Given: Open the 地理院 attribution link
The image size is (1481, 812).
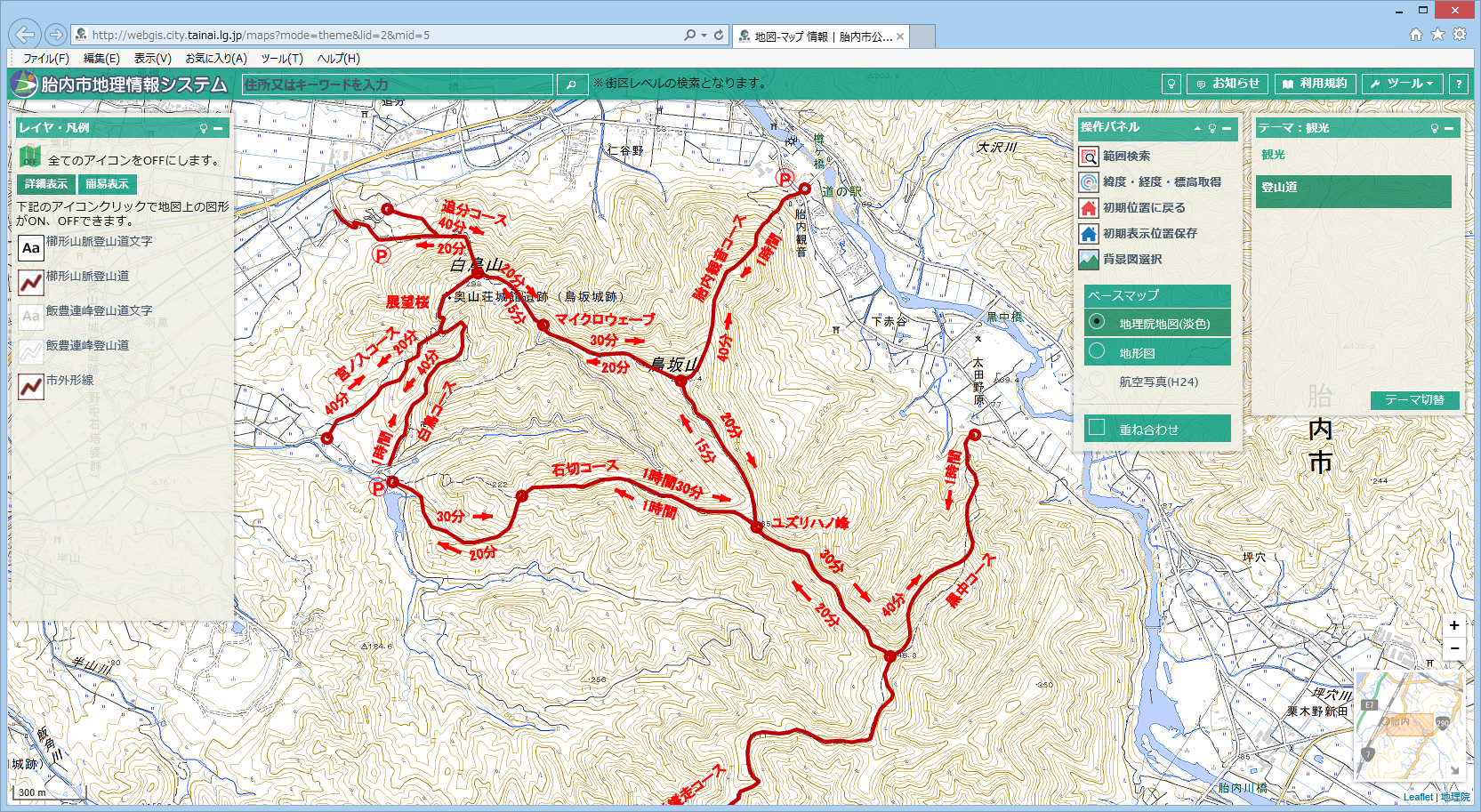Looking at the screenshot, I should (1455, 797).
